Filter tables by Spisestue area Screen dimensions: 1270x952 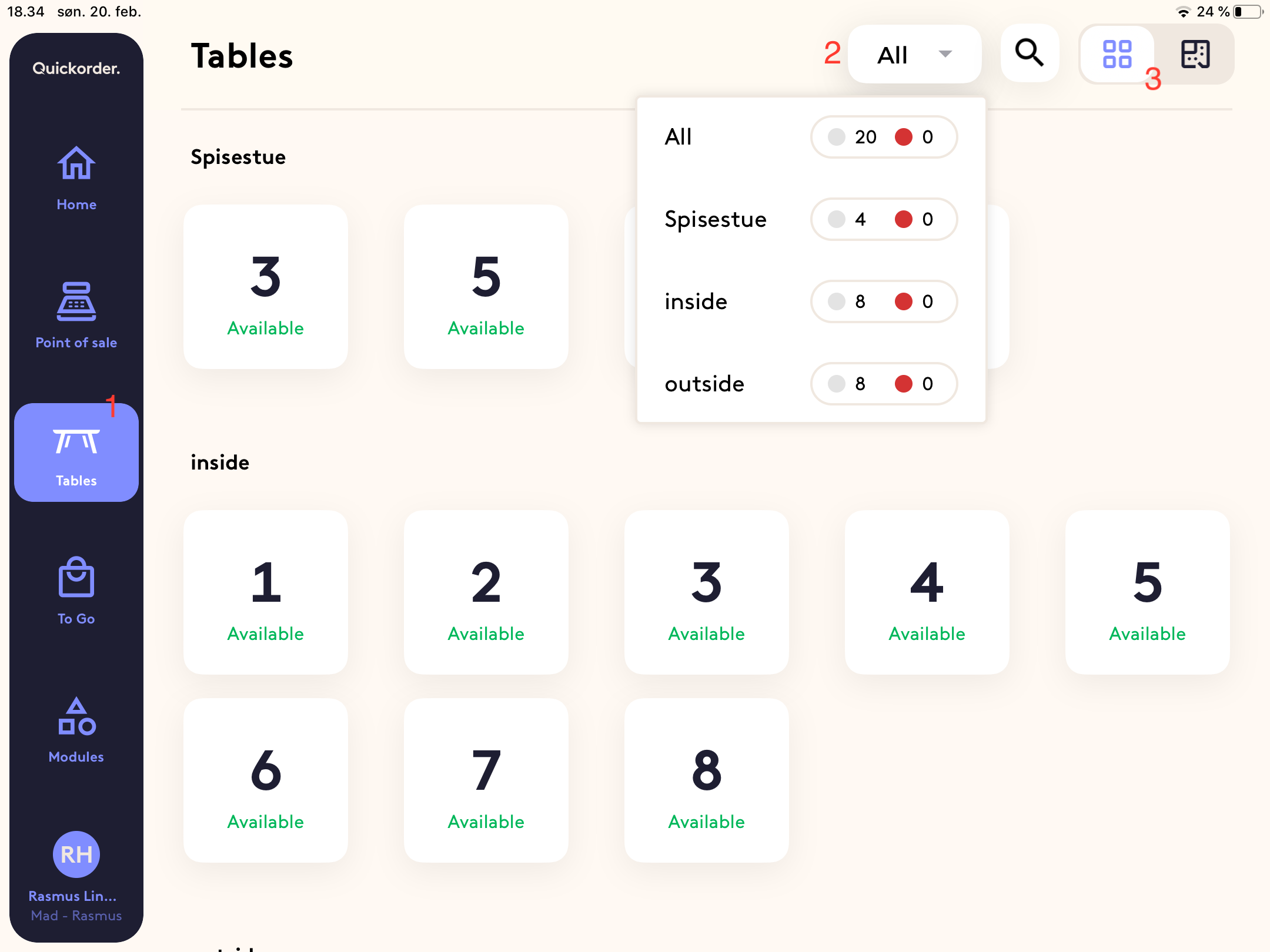(811, 219)
